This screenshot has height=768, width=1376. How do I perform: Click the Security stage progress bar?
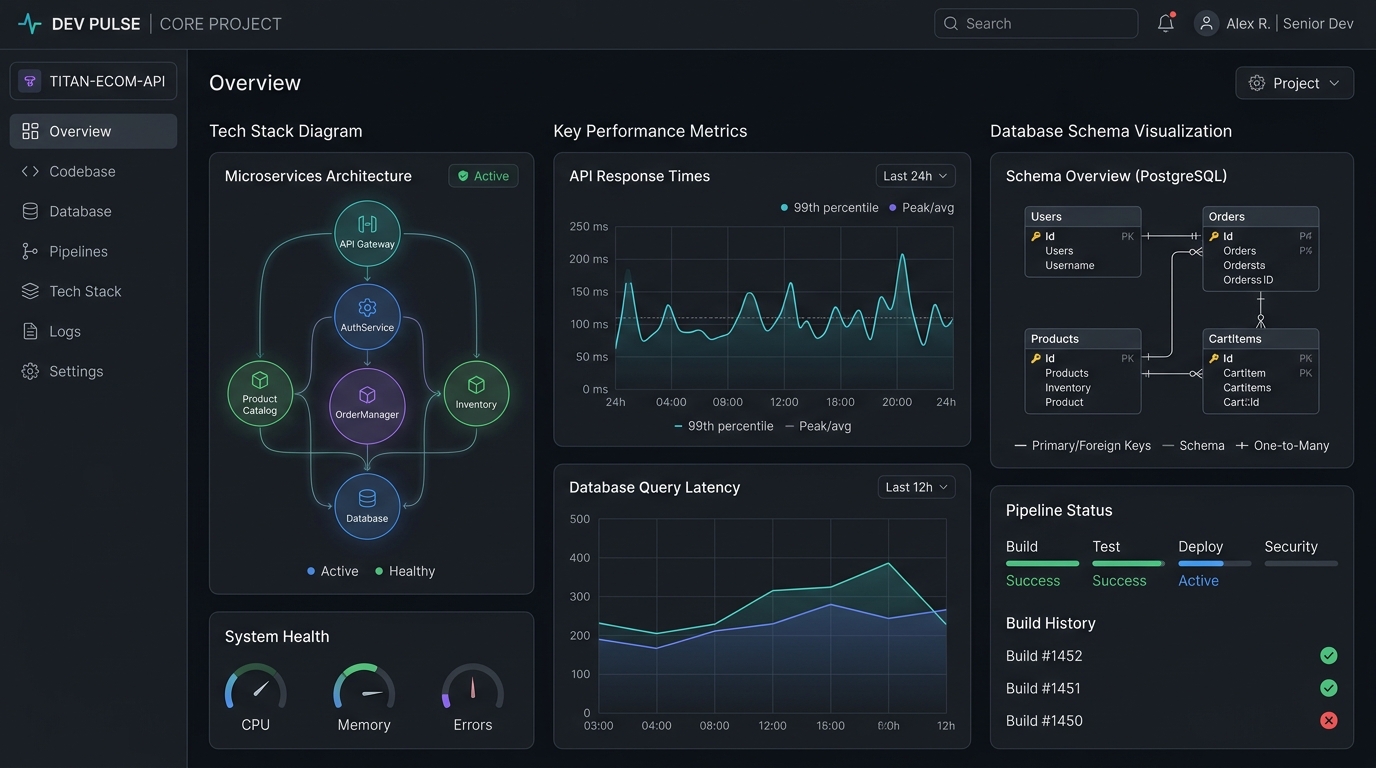[1301, 563]
